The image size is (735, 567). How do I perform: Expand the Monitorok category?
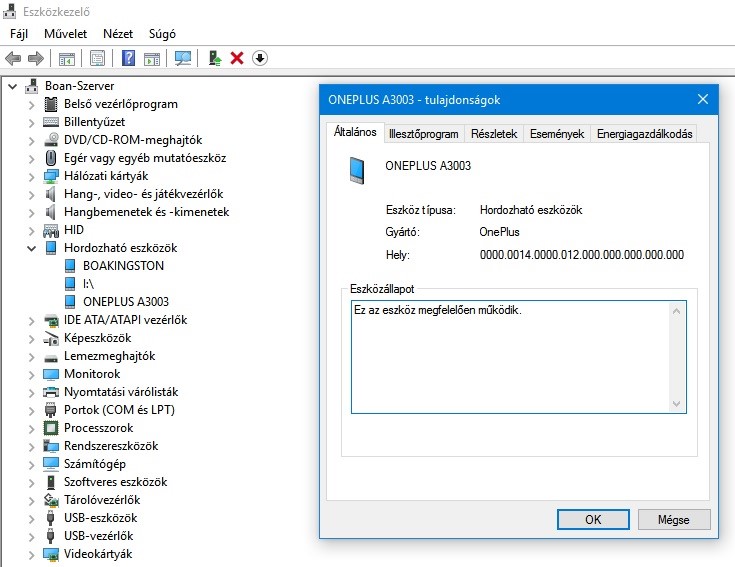pos(31,374)
